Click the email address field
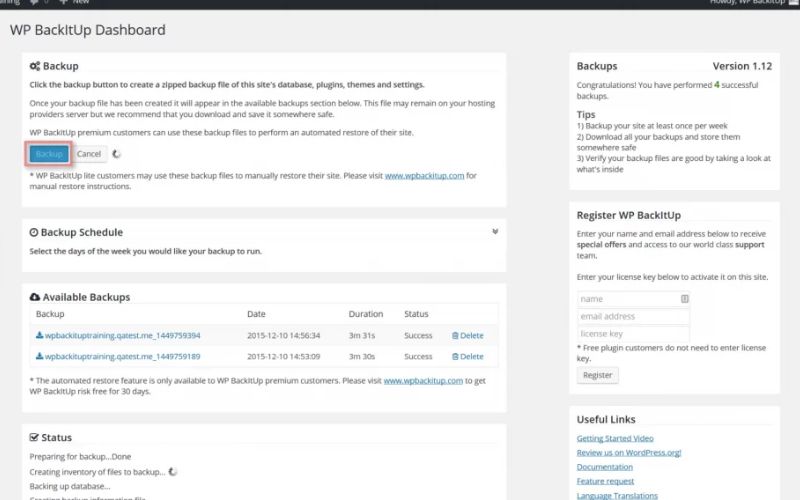800x500 pixels. (633, 316)
